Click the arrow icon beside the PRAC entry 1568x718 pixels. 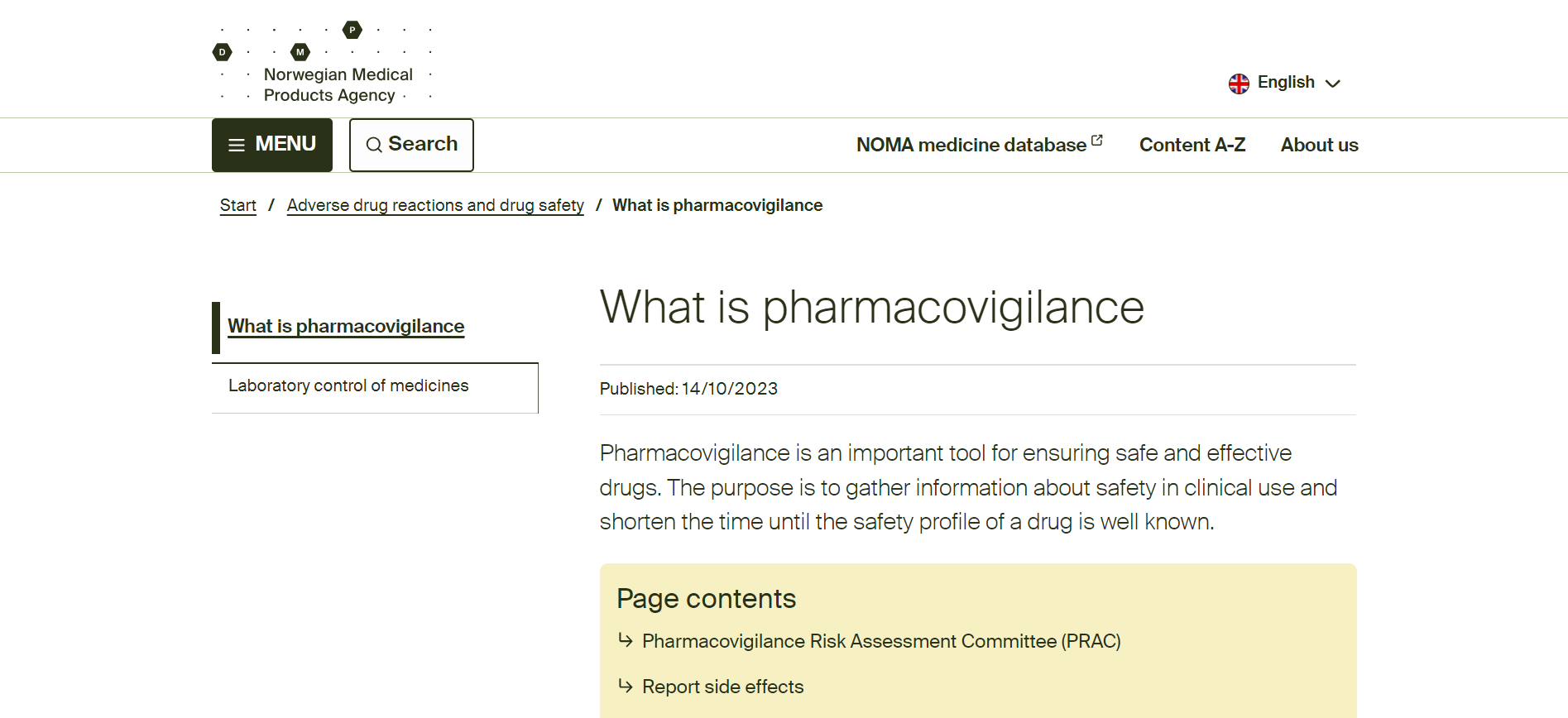coord(626,640)
